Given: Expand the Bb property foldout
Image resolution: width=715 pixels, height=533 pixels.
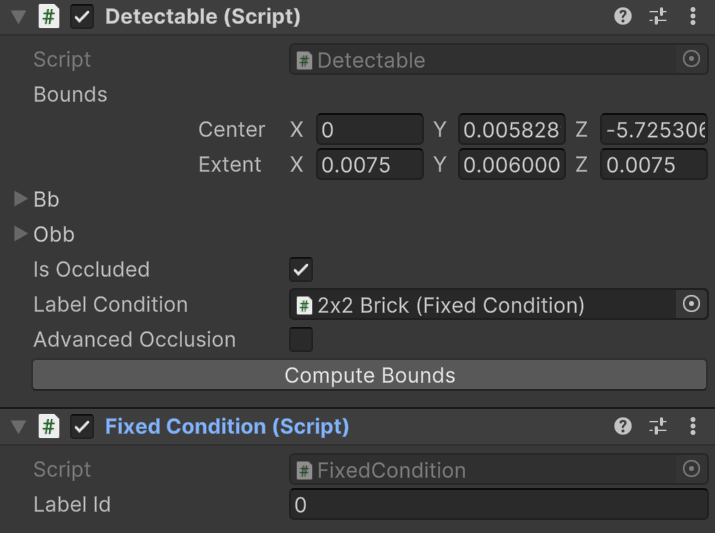Looking at the screenshot, I should (x=21, y=200).
